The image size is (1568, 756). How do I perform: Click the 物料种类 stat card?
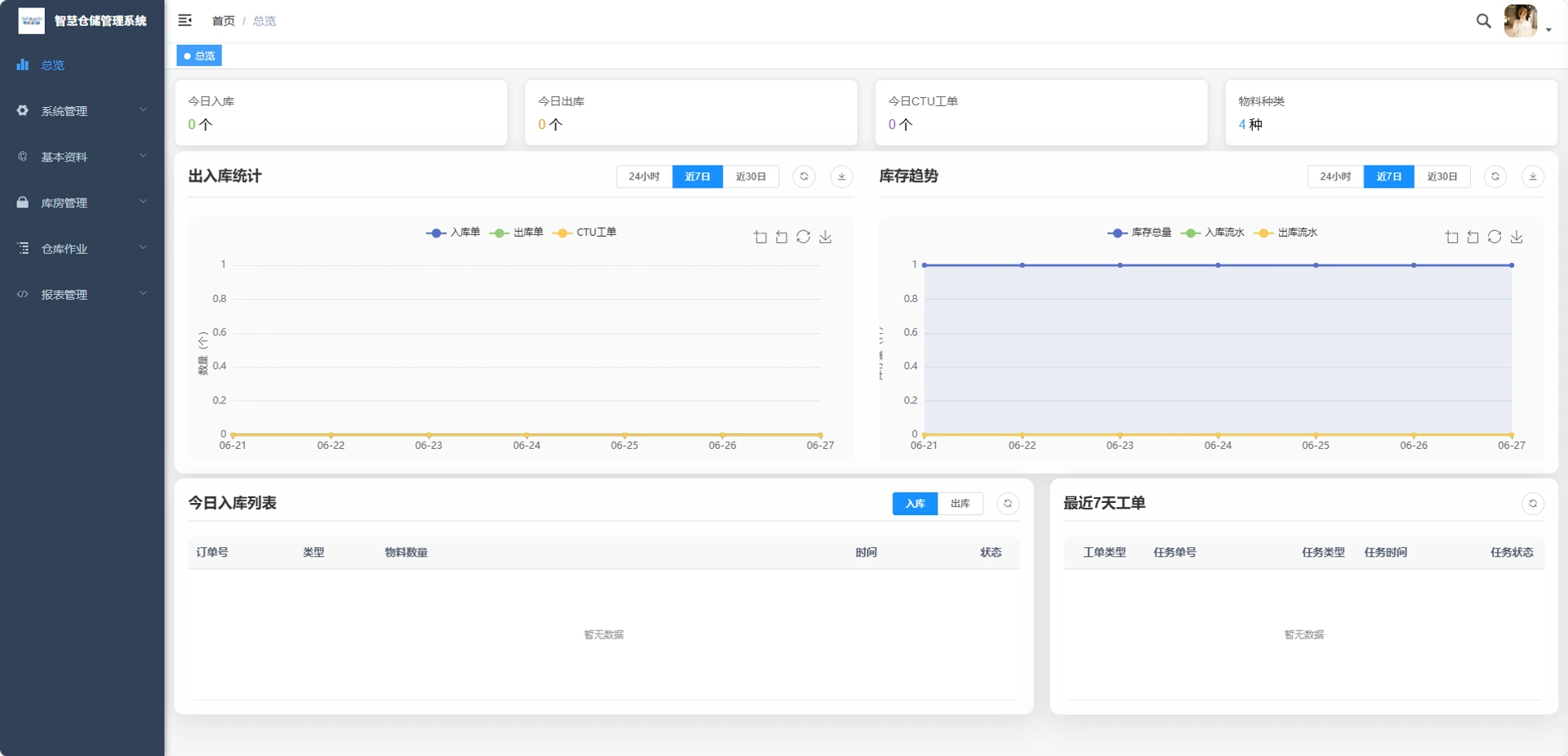(x=1391, y=113)
